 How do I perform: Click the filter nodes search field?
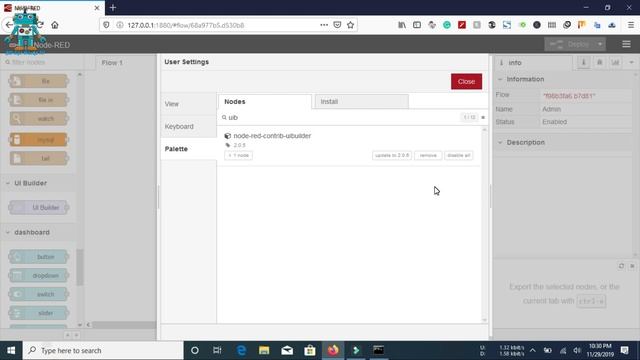click(x=40, y=62)
